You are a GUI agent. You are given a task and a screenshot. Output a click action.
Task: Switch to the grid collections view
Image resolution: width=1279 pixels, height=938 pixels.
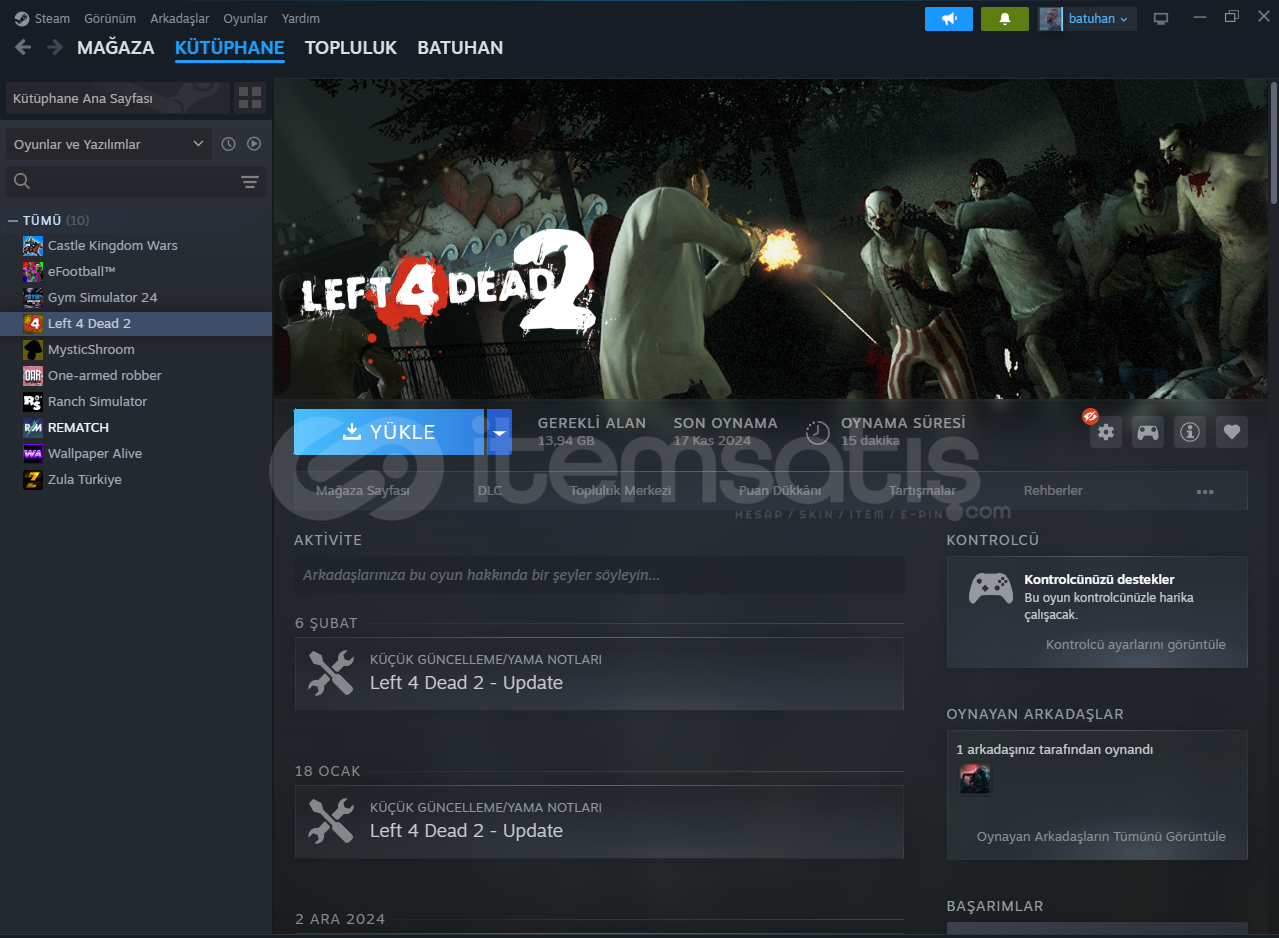pyautogui.click(x=250, y=98)
